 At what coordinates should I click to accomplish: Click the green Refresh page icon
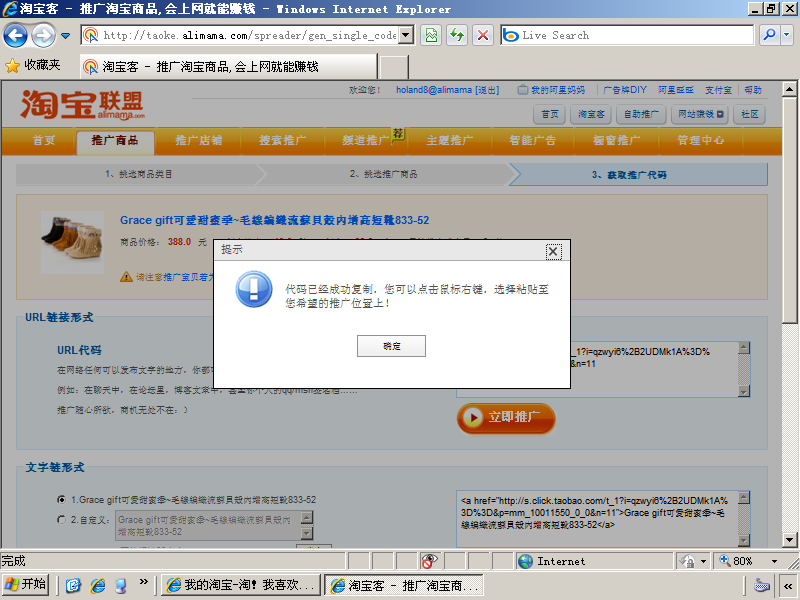click(457, 35)
